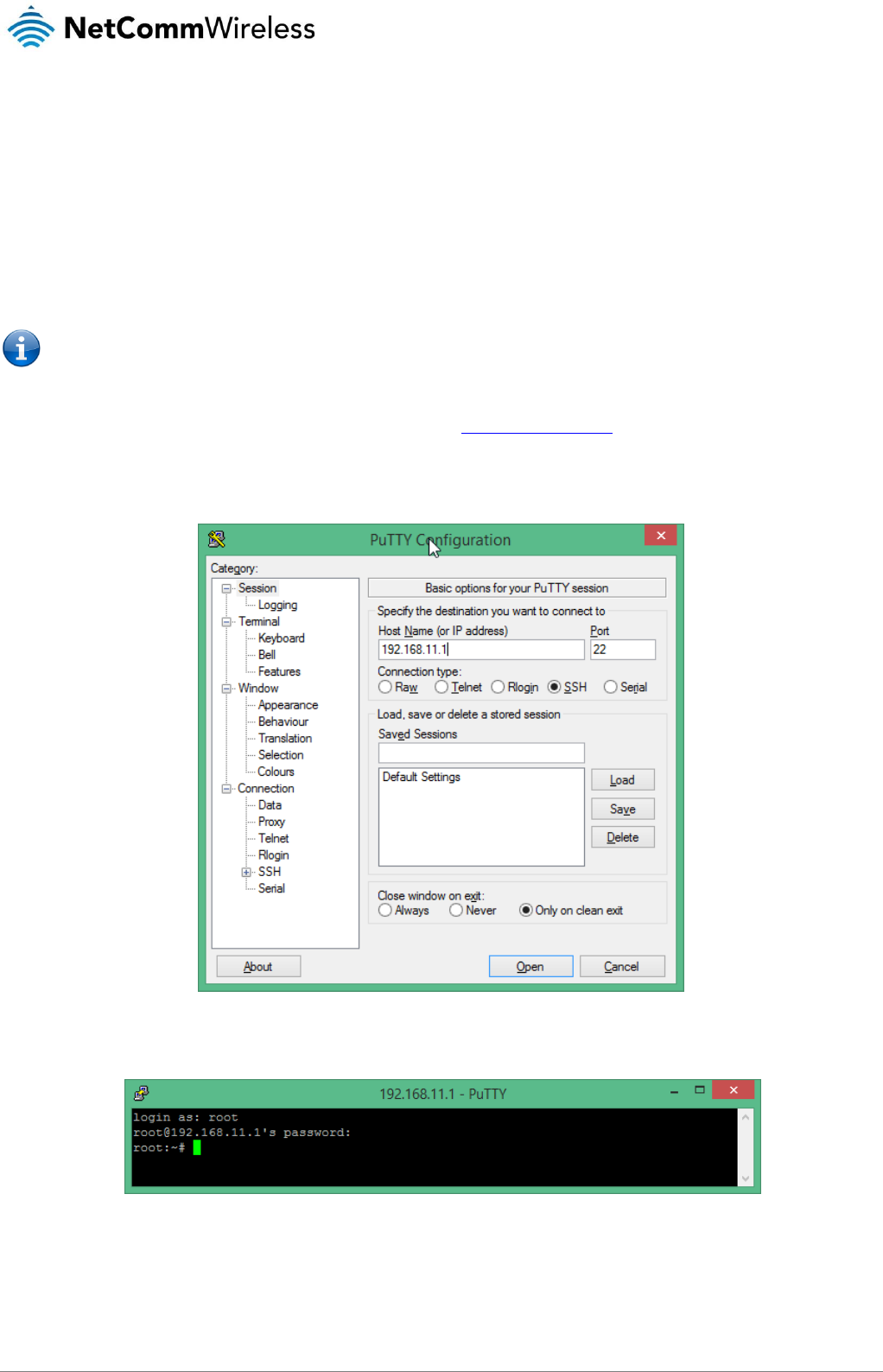Click the PuTTY Configuration title bar icon

216,539
